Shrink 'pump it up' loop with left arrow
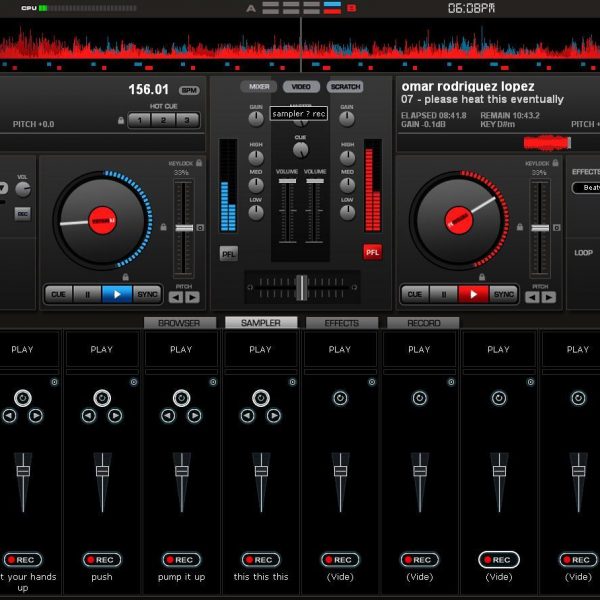The image size is (600, 600). tap(168, 416)
